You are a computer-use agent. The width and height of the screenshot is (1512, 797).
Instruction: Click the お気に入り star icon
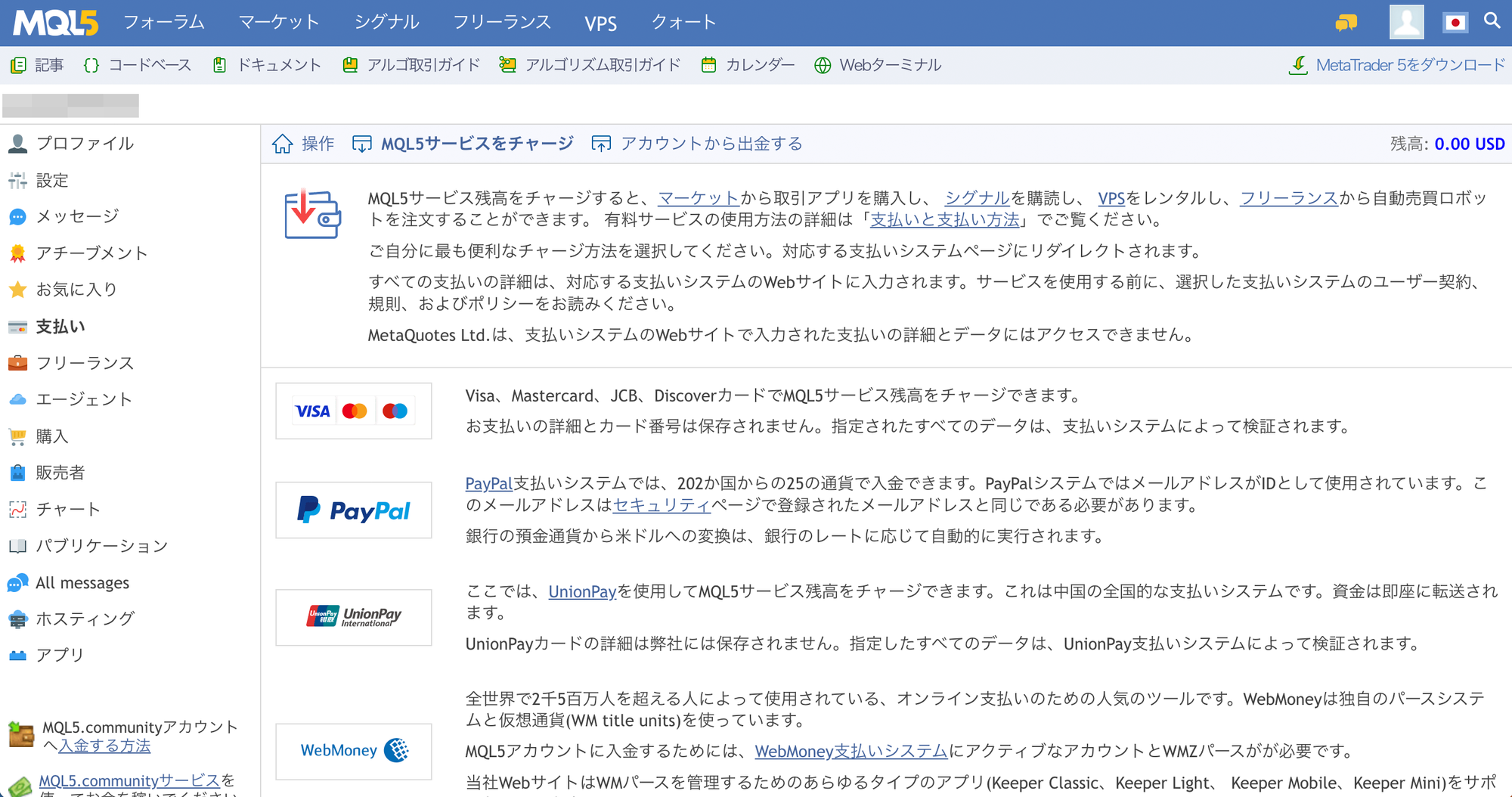[18, 290]
